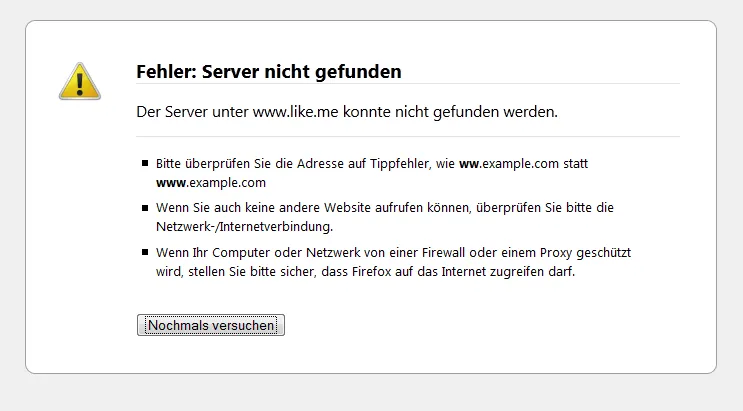Click the bold www.example.com sample address

211,183
